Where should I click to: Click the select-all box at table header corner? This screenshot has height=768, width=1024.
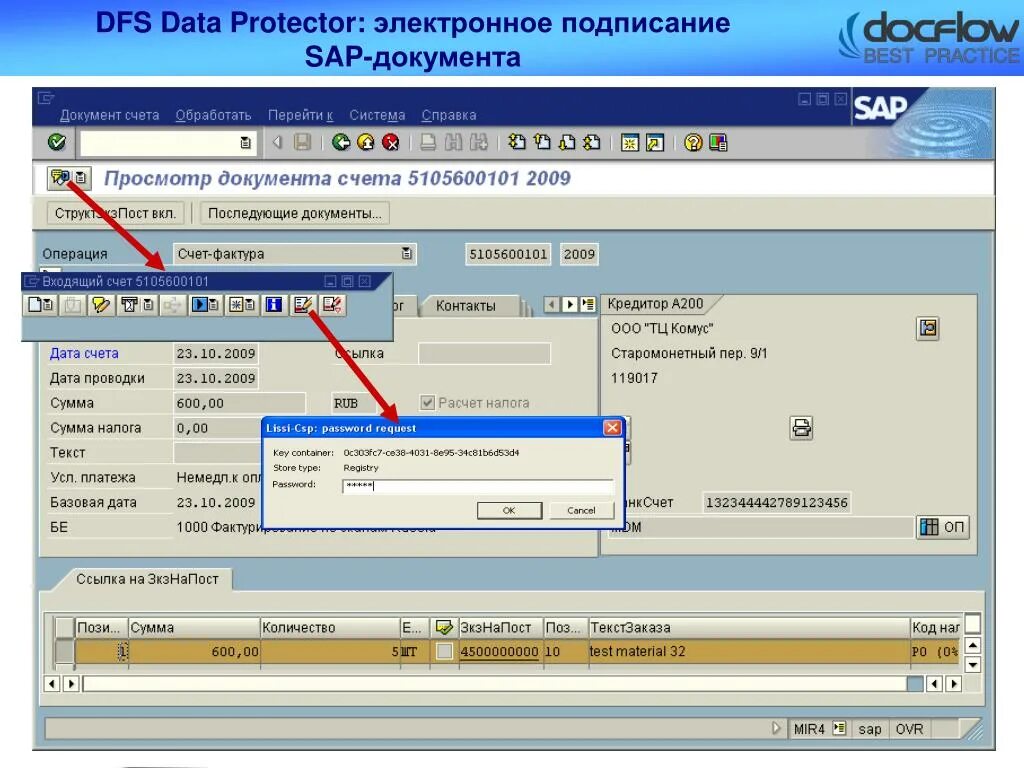point(65,627)
